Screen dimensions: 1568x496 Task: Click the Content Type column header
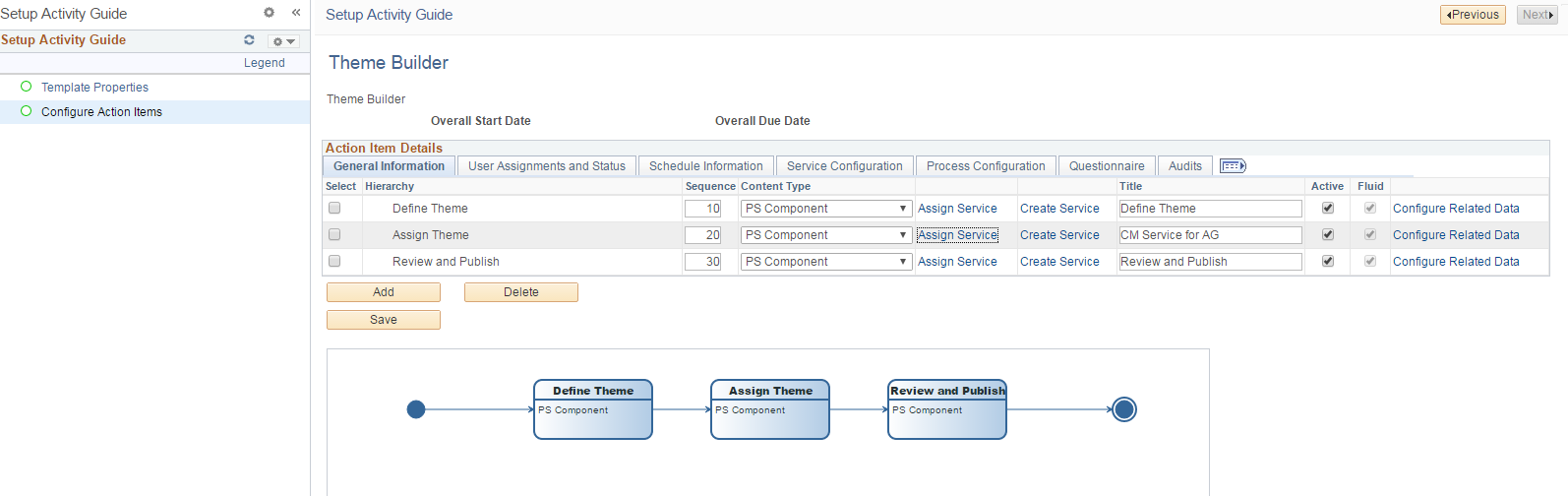[x=776, y=186]
